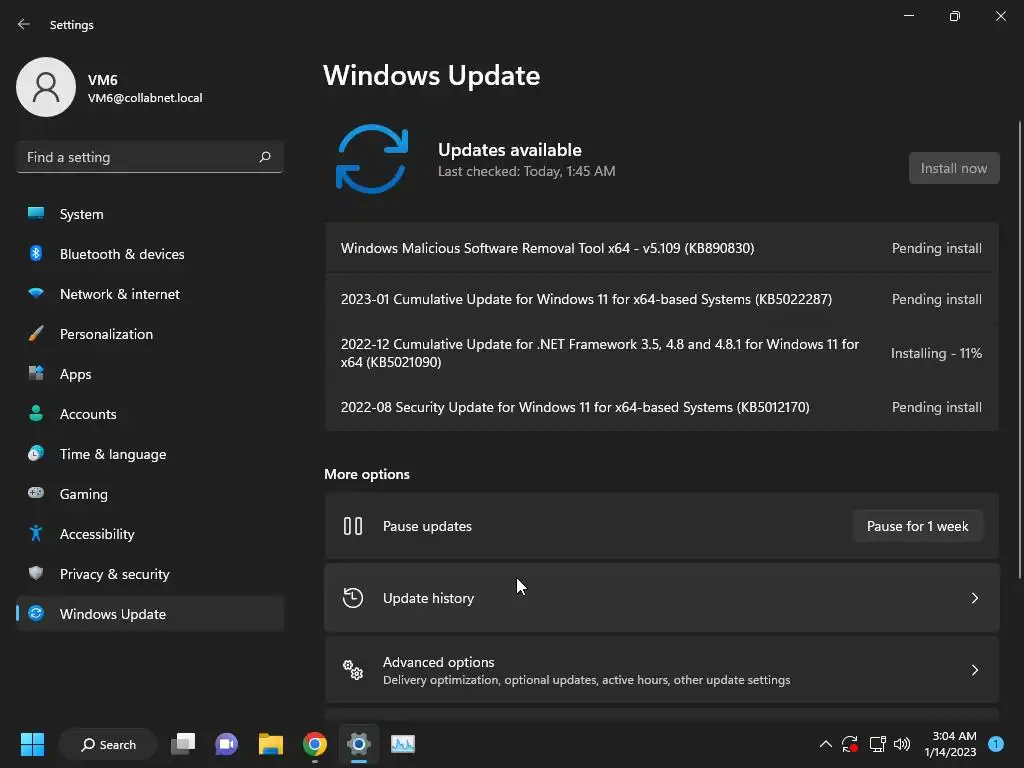Screen dimensions: 1024x768
Task: Click the search magnifier in Find a setting
Action: pyautogui.click(x=264, y=157)
